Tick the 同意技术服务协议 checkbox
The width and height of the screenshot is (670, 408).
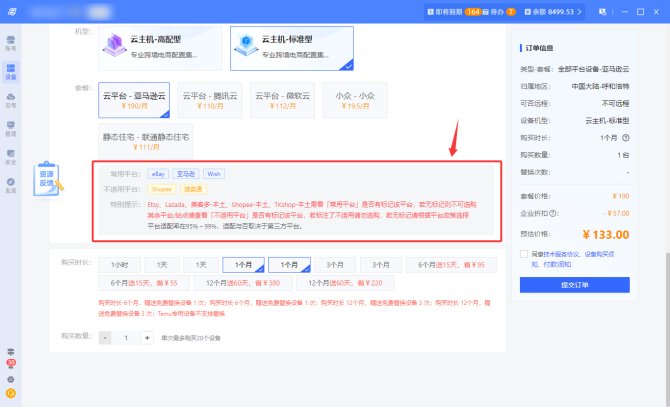point(524,254)
